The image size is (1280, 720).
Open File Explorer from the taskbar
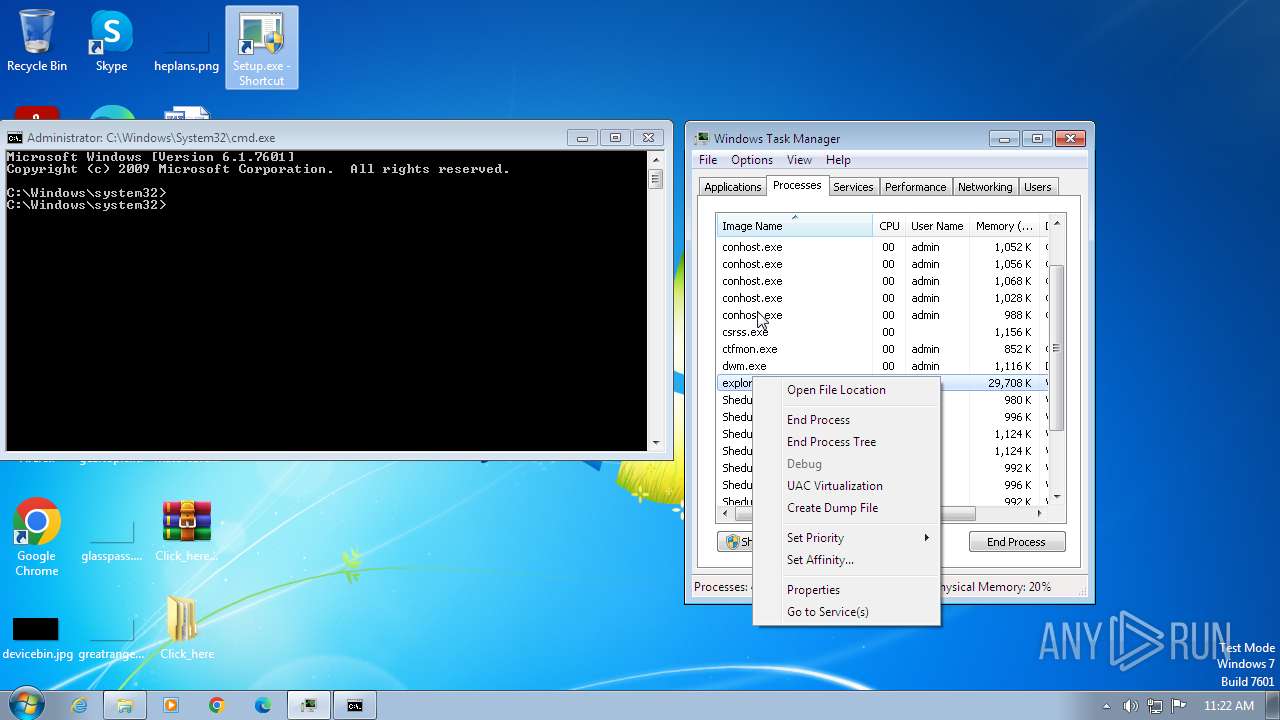[x=125, y=705]
